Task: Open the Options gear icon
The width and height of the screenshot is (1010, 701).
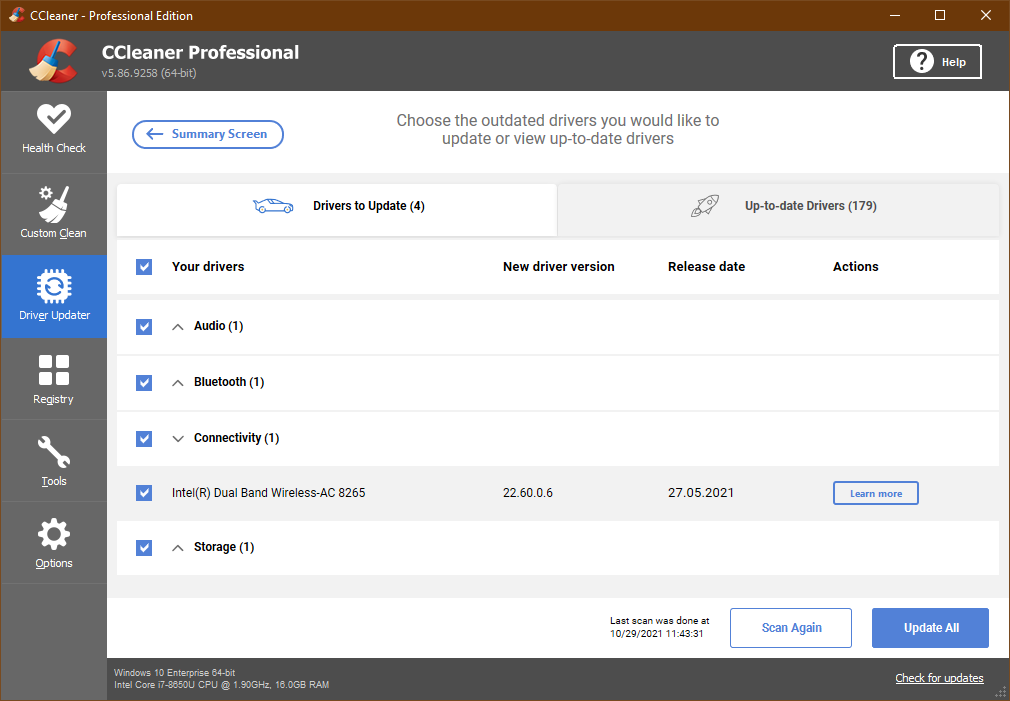Action: click(54, 534)
